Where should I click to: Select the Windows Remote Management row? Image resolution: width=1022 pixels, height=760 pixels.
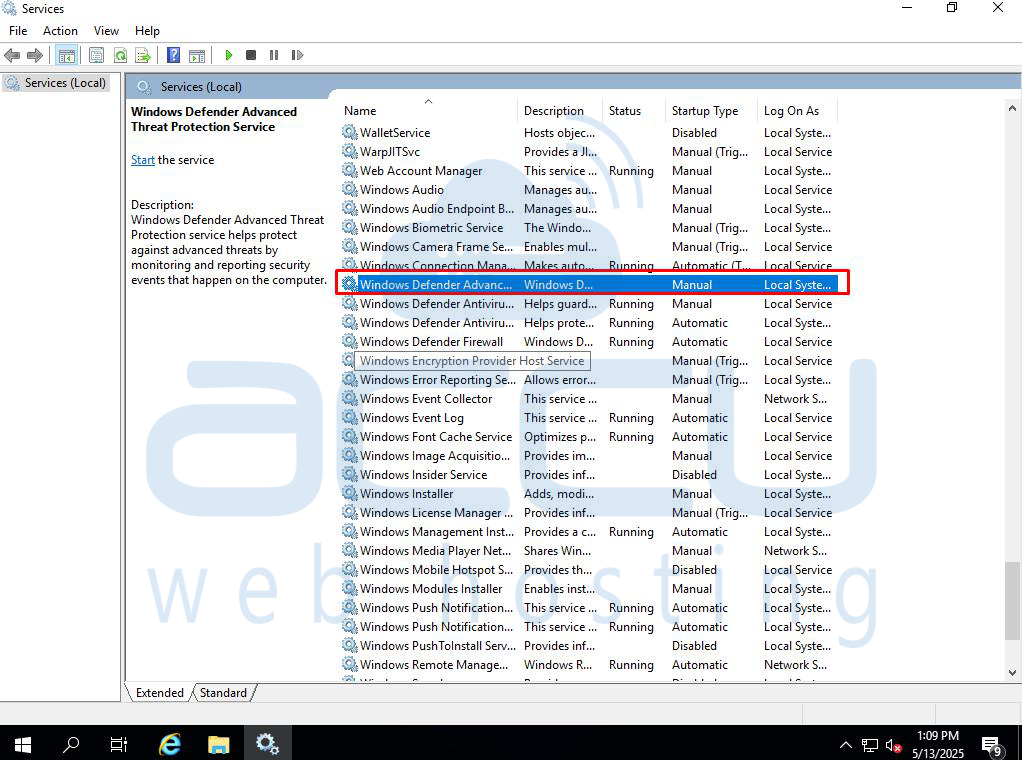[589, 665]
